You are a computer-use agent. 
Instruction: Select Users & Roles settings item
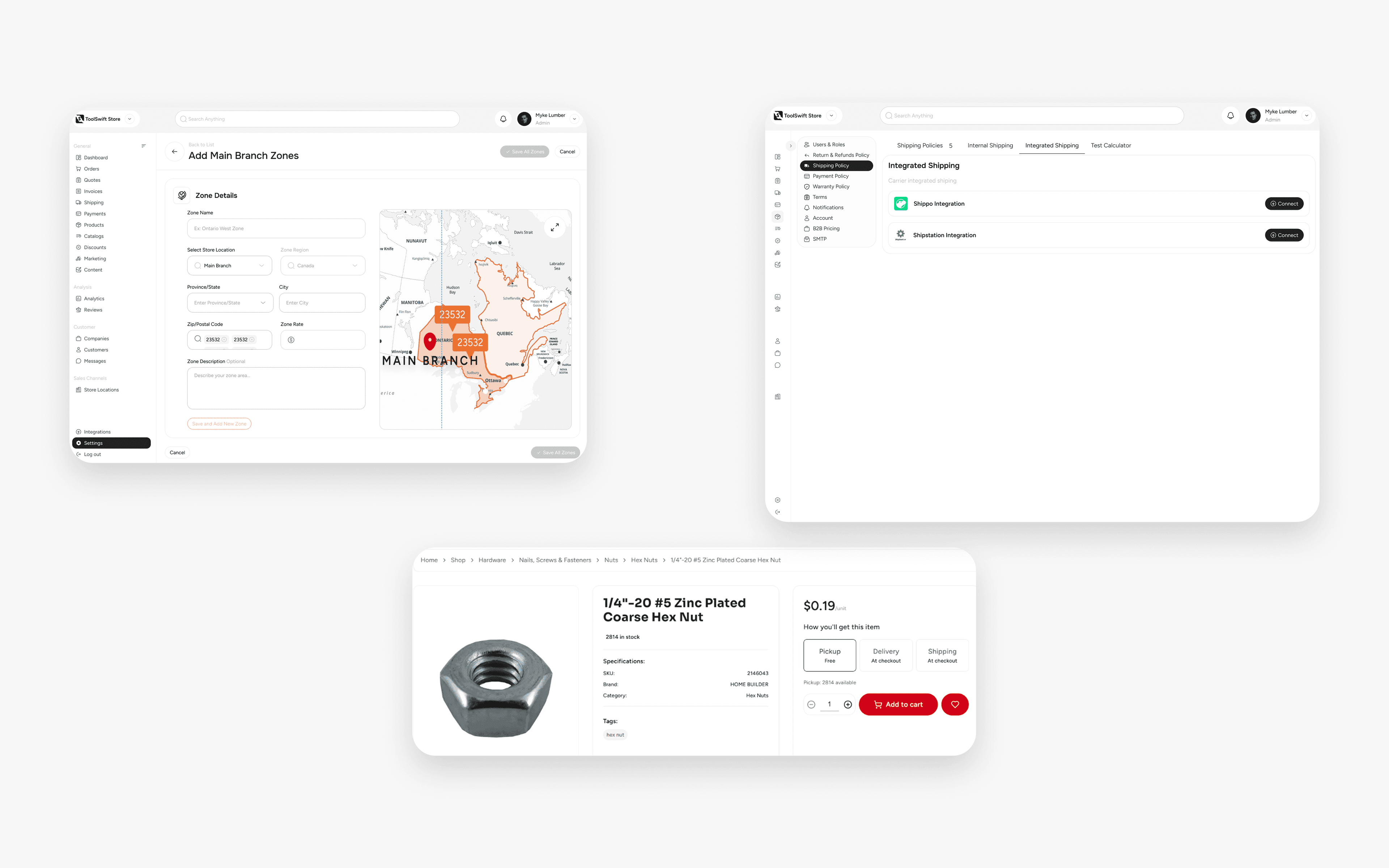(836, 144)
